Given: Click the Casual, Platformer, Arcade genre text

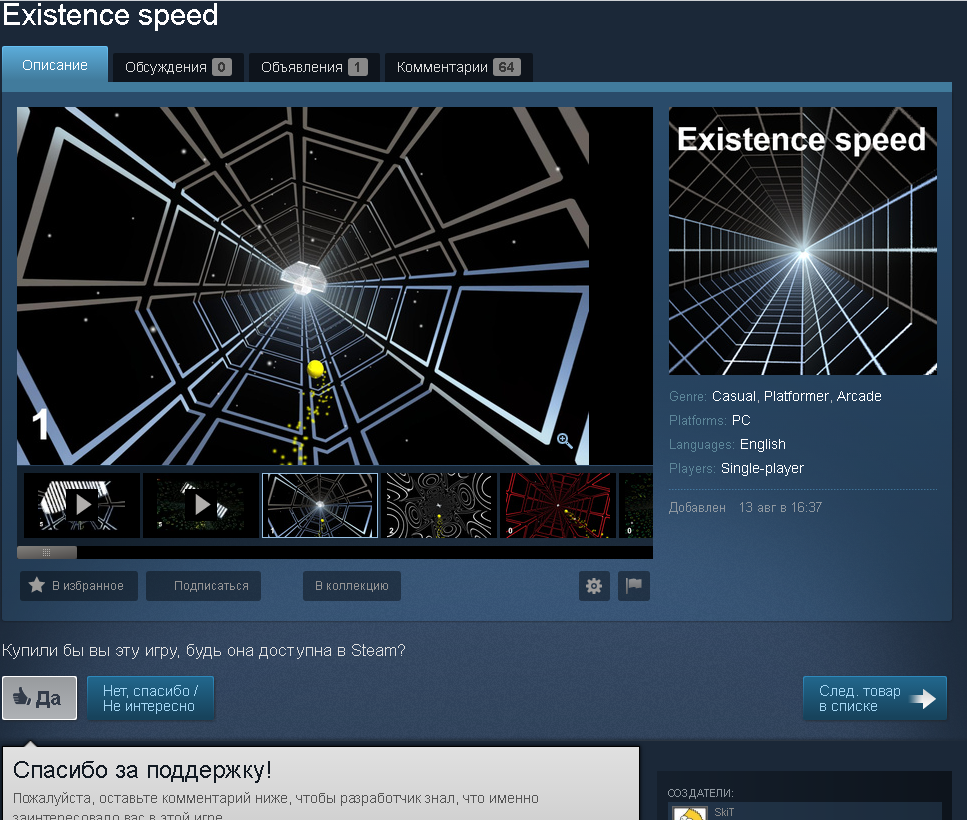Looking at the screenshot, I should coord(797,396).
